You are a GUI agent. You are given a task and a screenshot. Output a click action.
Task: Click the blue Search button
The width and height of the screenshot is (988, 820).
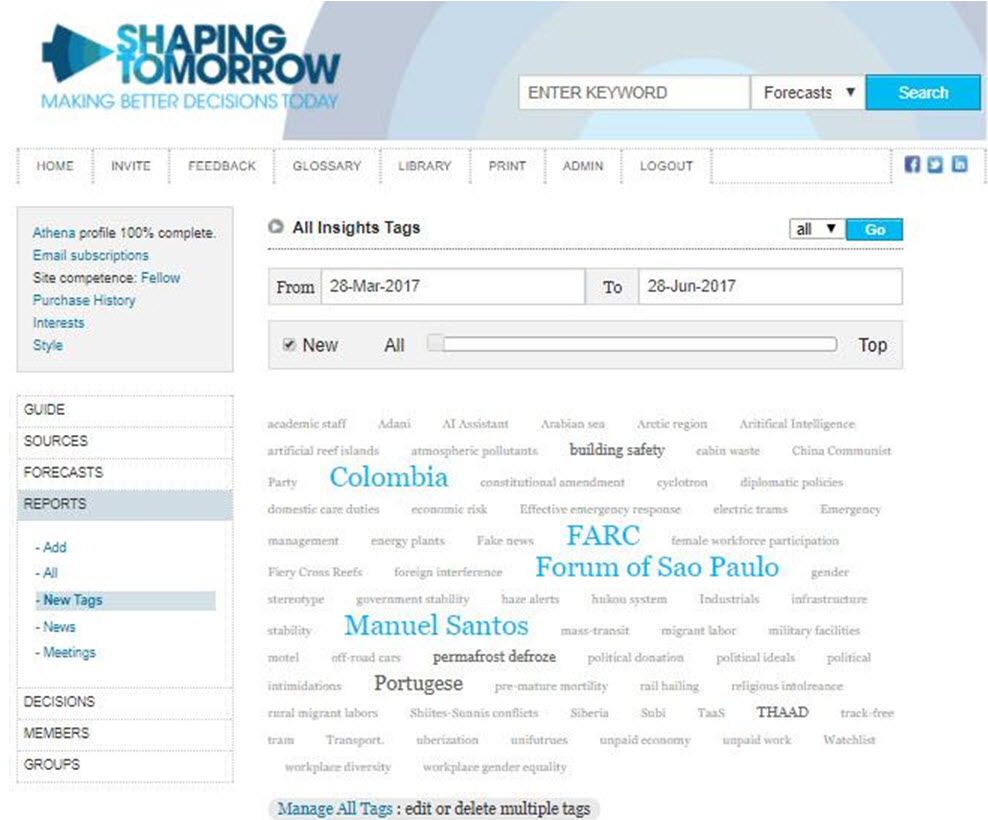tap(923, 93)
